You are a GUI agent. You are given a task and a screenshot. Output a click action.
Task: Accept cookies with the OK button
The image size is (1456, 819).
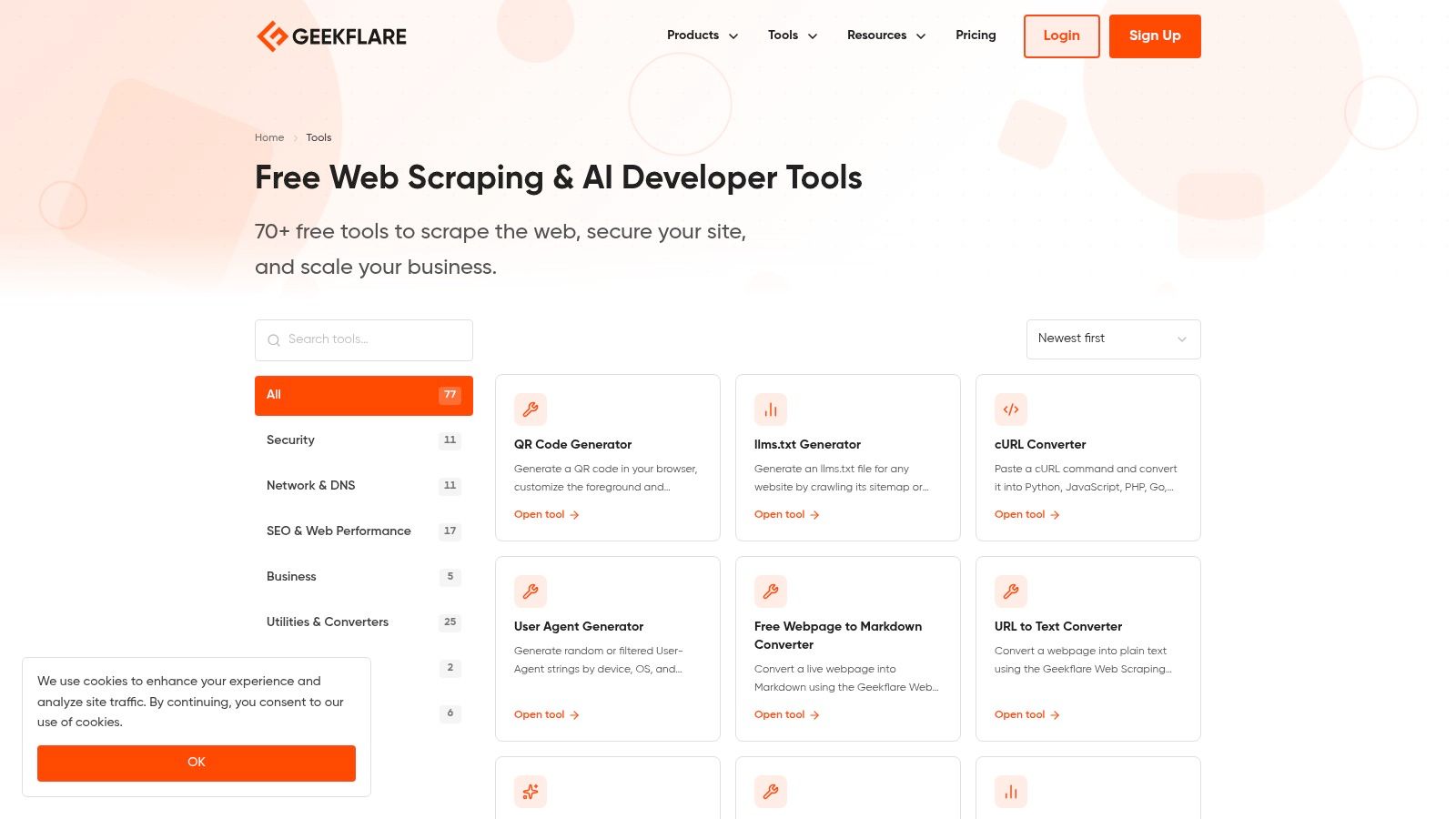197,763
